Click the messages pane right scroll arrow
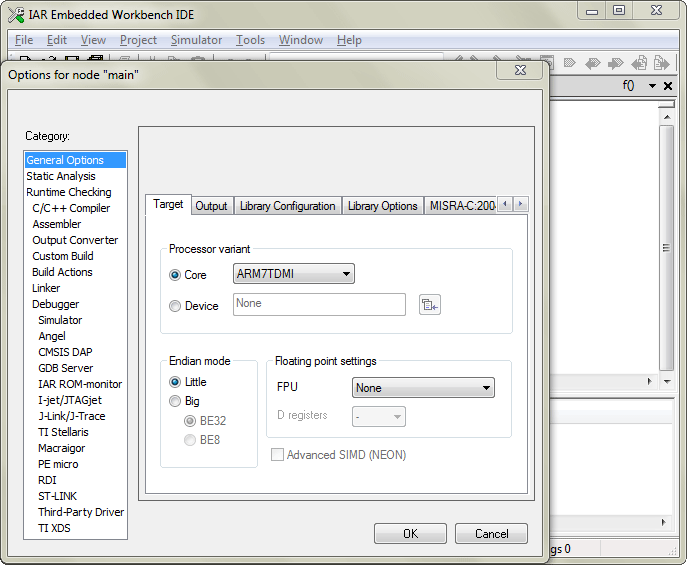The image size is (687, 565). (663, 522)
